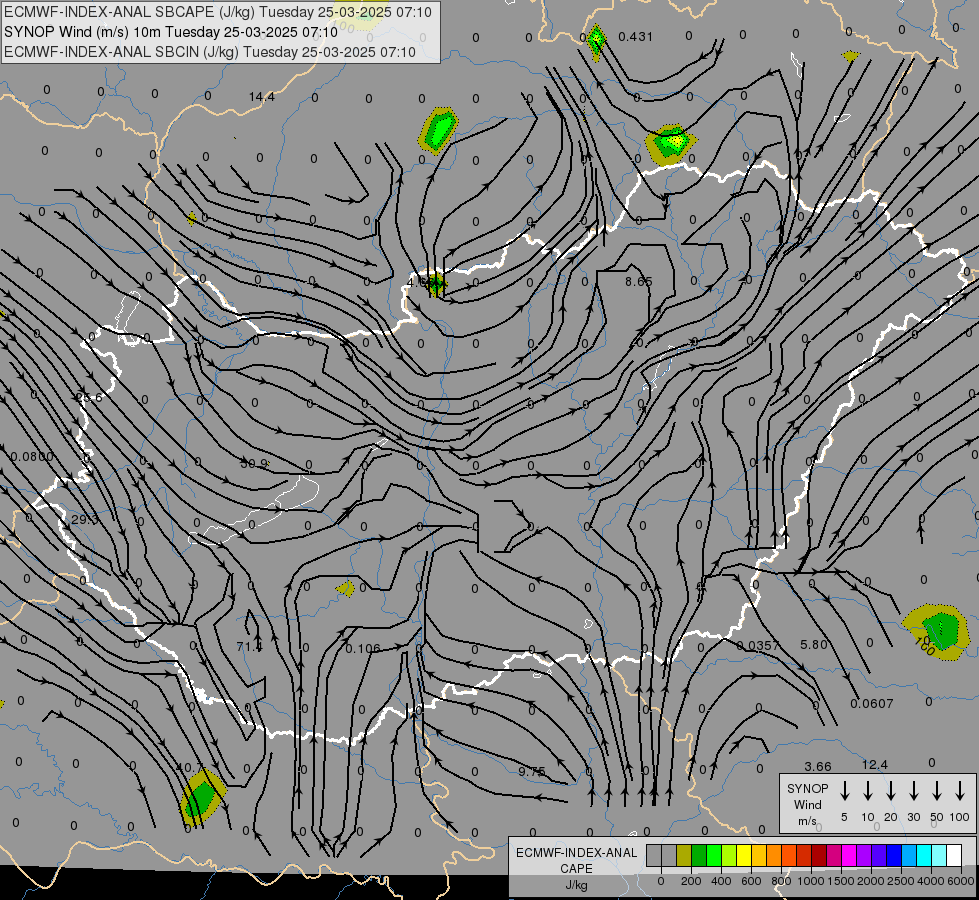Click the 14.4 value in the upper left
979x900 pixels.
pos(262,97)
